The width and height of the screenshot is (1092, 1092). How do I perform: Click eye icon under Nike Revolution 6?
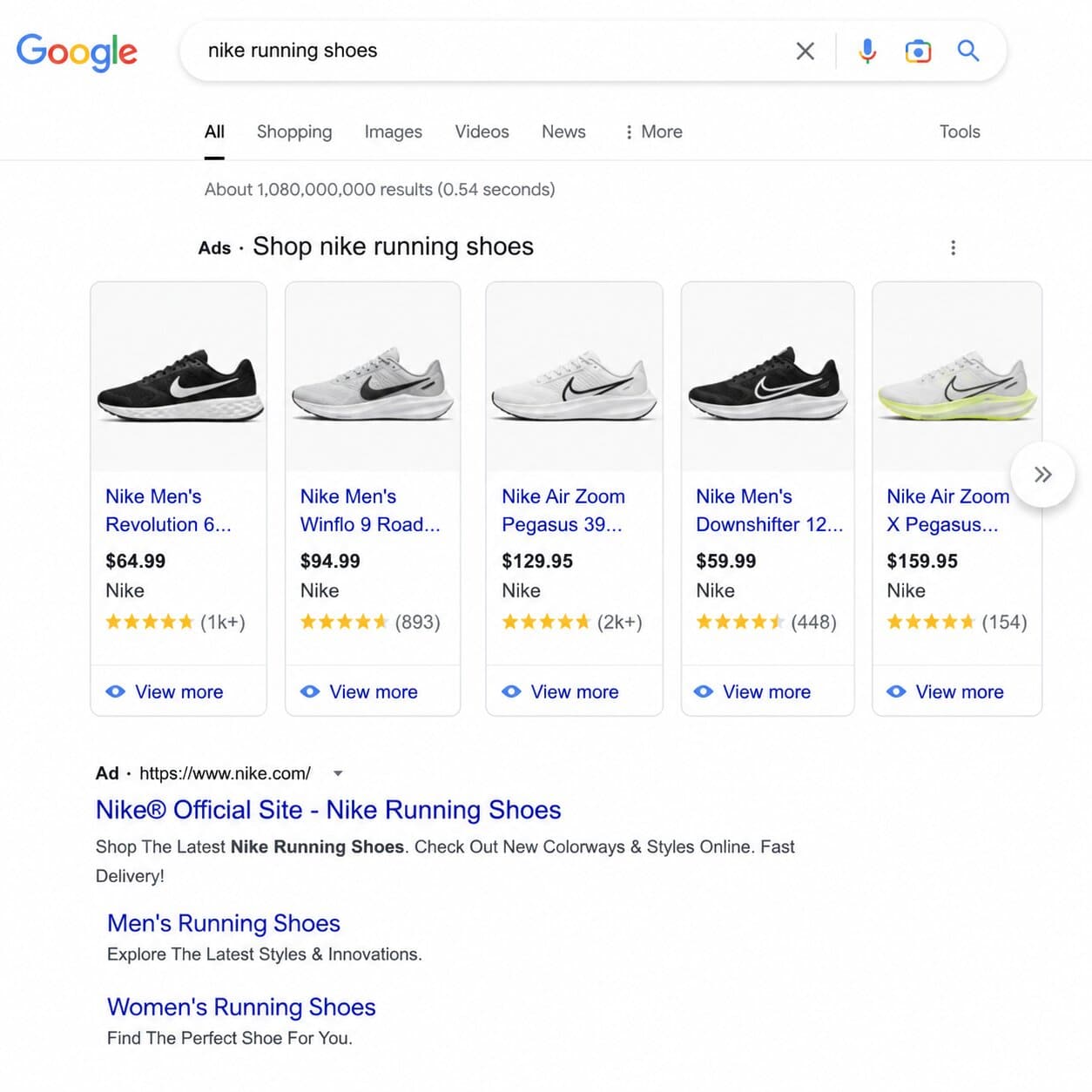(x=115, y=691)
